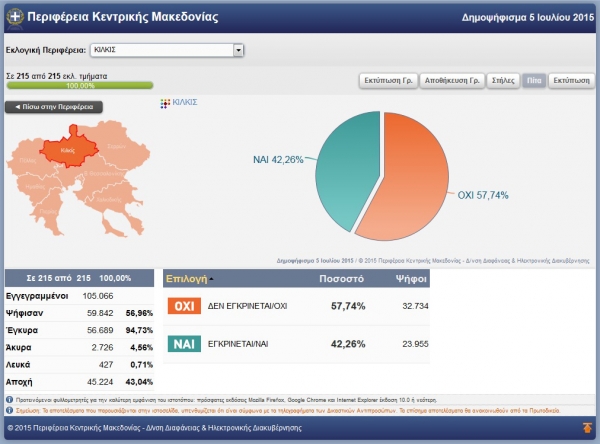Click the info icon beside browser recommendation note
Viewport: 600px width, 444px height.
pyautogui.click(x=8, y=398)
